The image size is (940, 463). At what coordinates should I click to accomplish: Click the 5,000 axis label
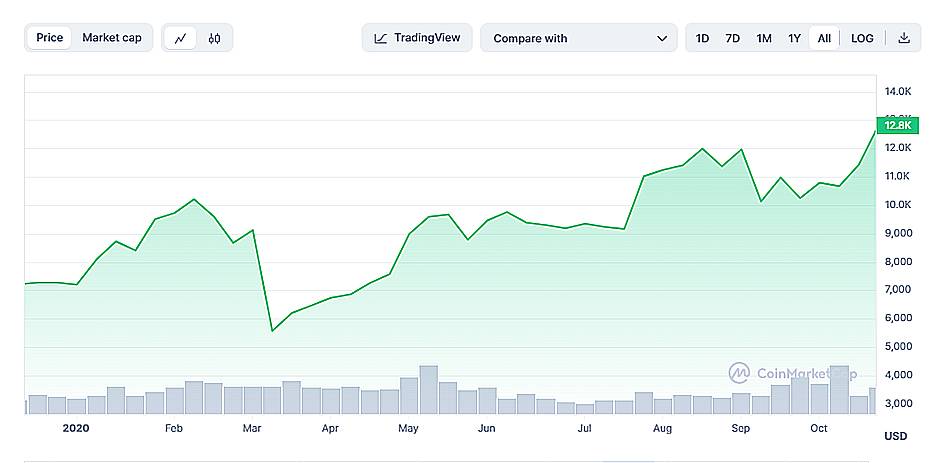[x=898, y=347]
